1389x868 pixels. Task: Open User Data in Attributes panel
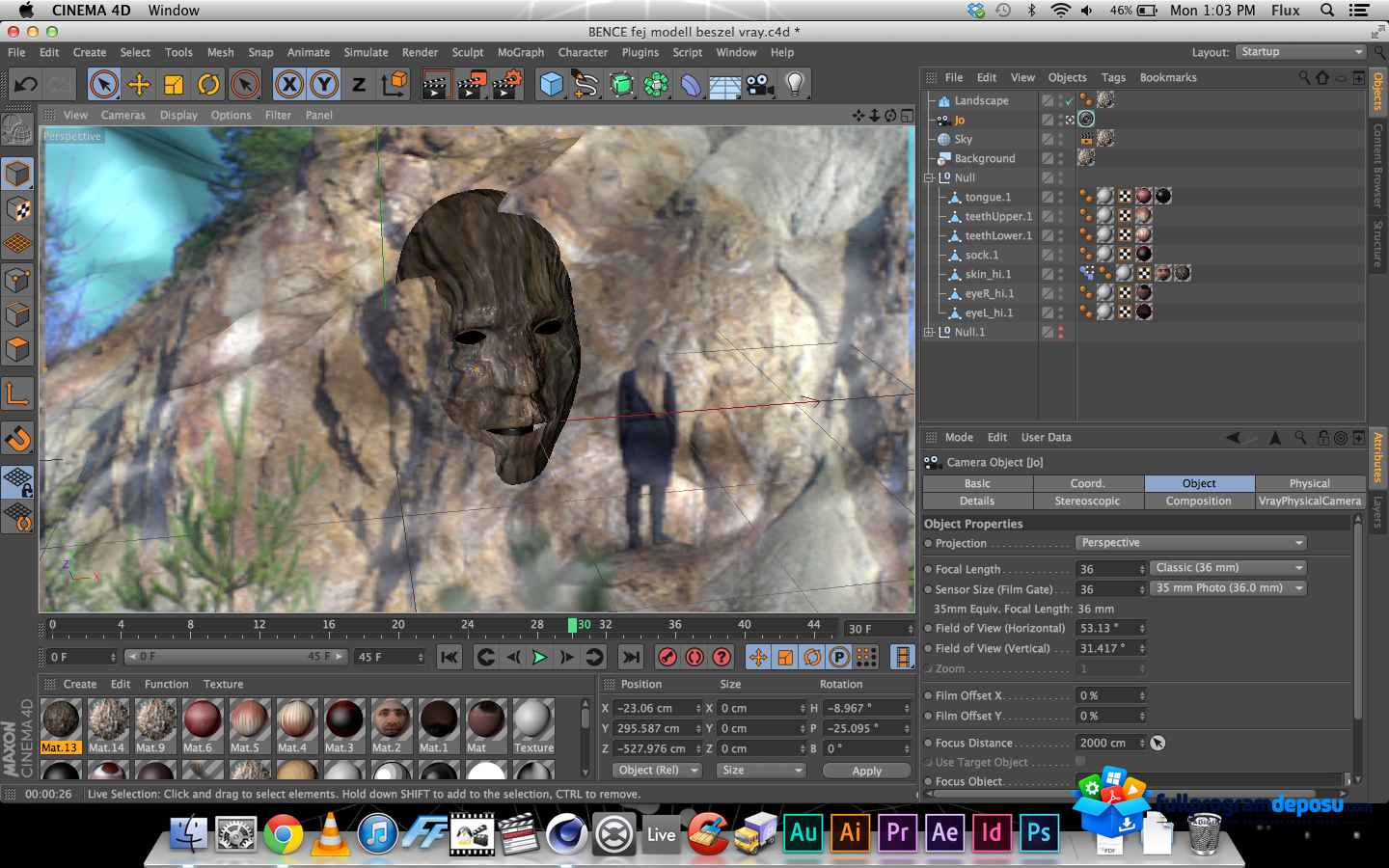(x=1046, y=437)
